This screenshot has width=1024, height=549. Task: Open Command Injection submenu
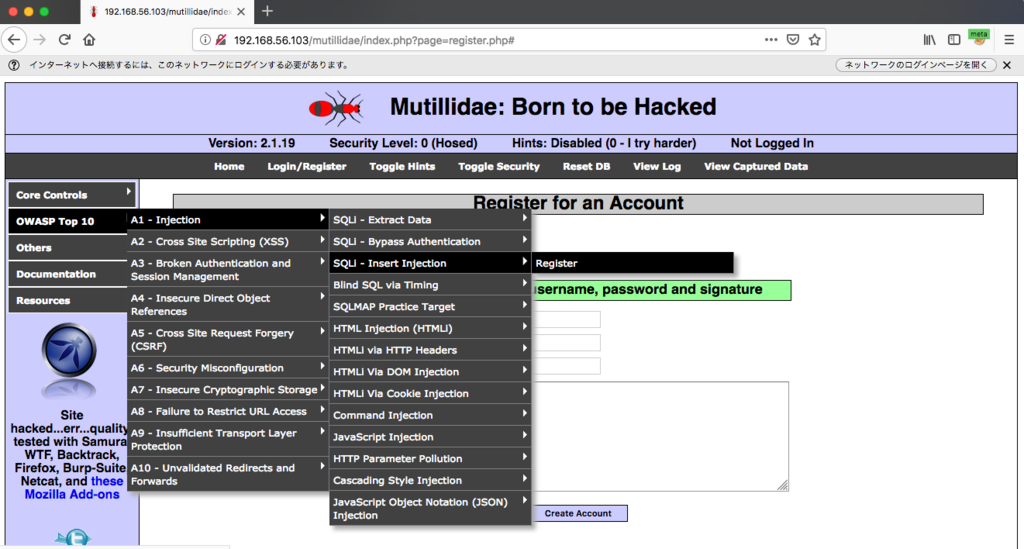click(430, 415)
